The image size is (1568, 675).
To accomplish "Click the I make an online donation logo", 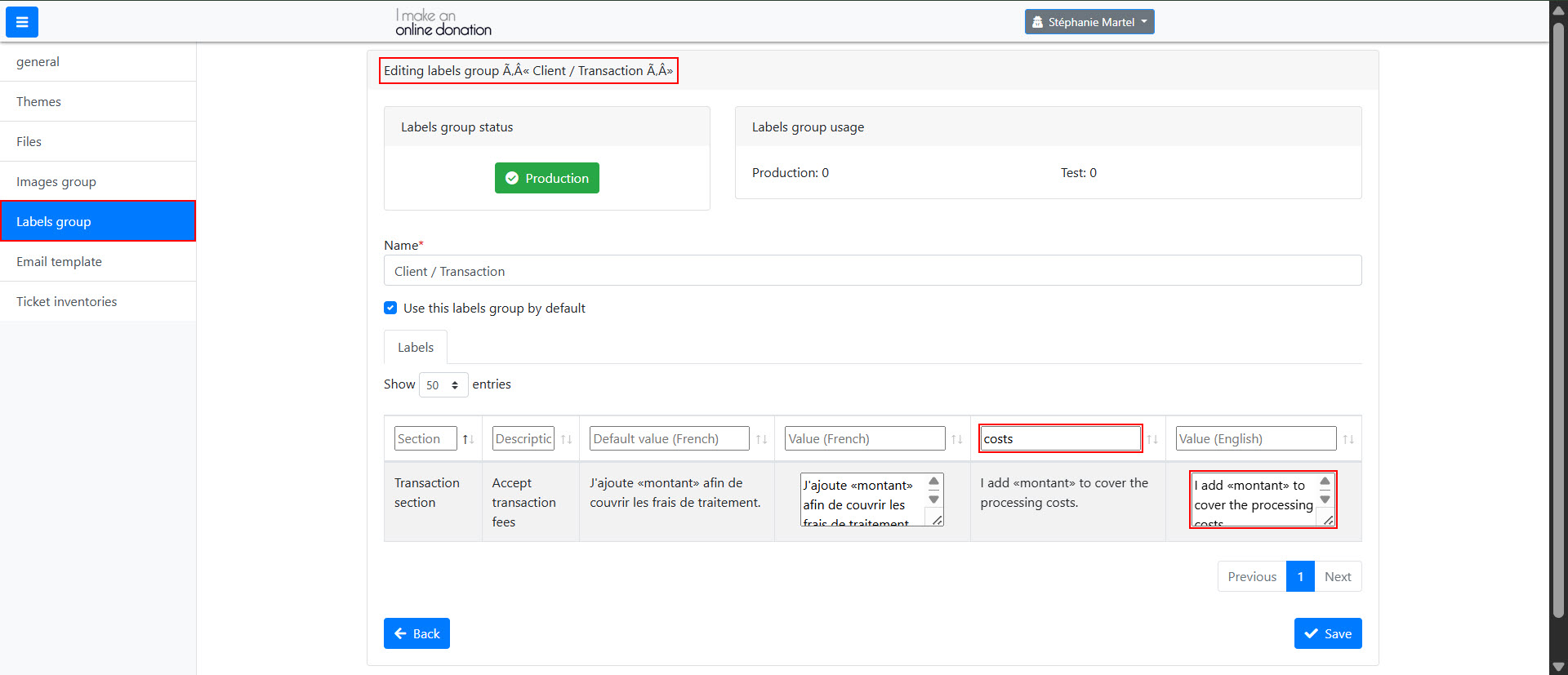I will click(x=443, y=22).
